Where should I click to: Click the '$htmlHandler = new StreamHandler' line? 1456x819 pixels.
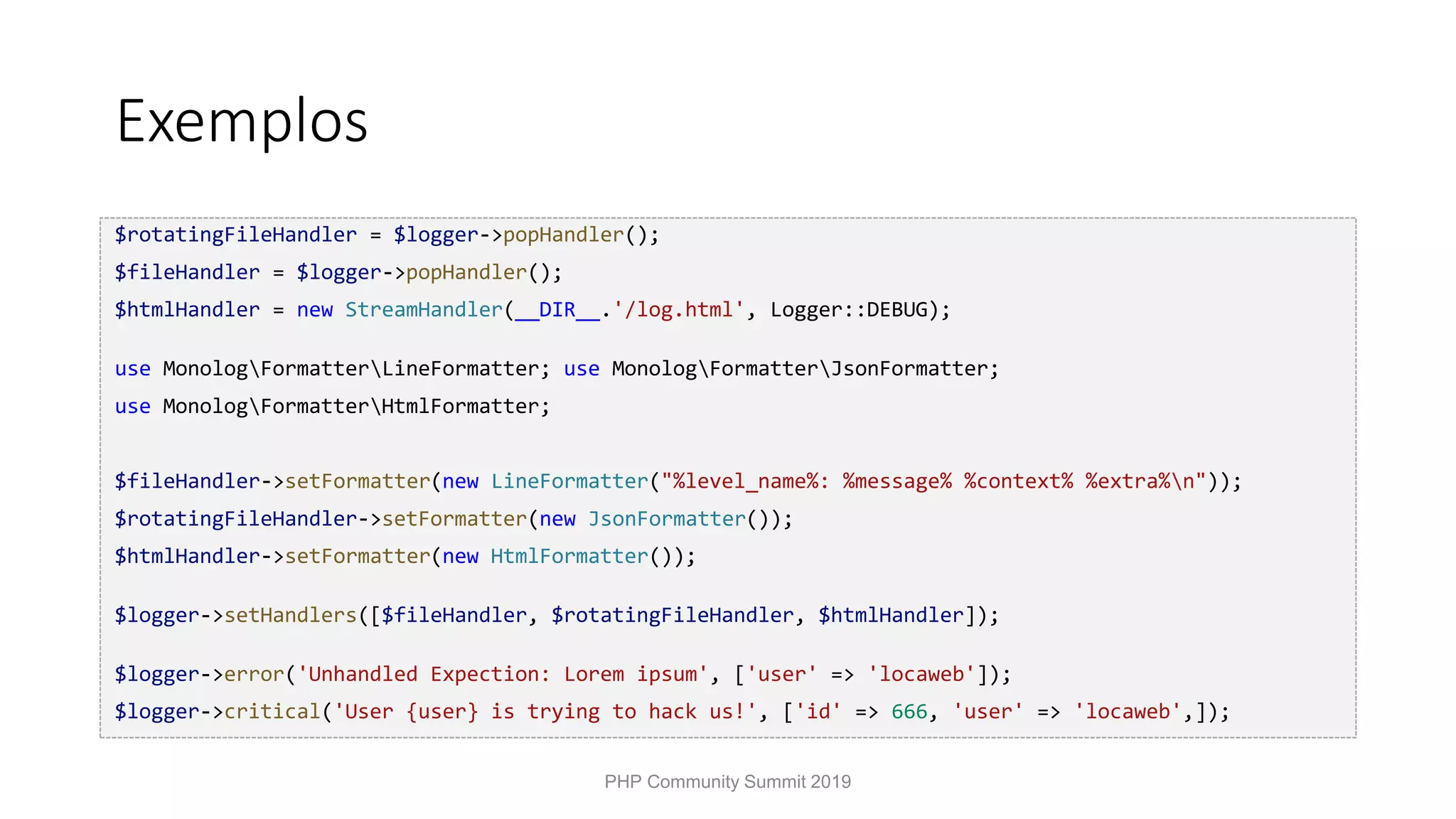tap(532, 310)
